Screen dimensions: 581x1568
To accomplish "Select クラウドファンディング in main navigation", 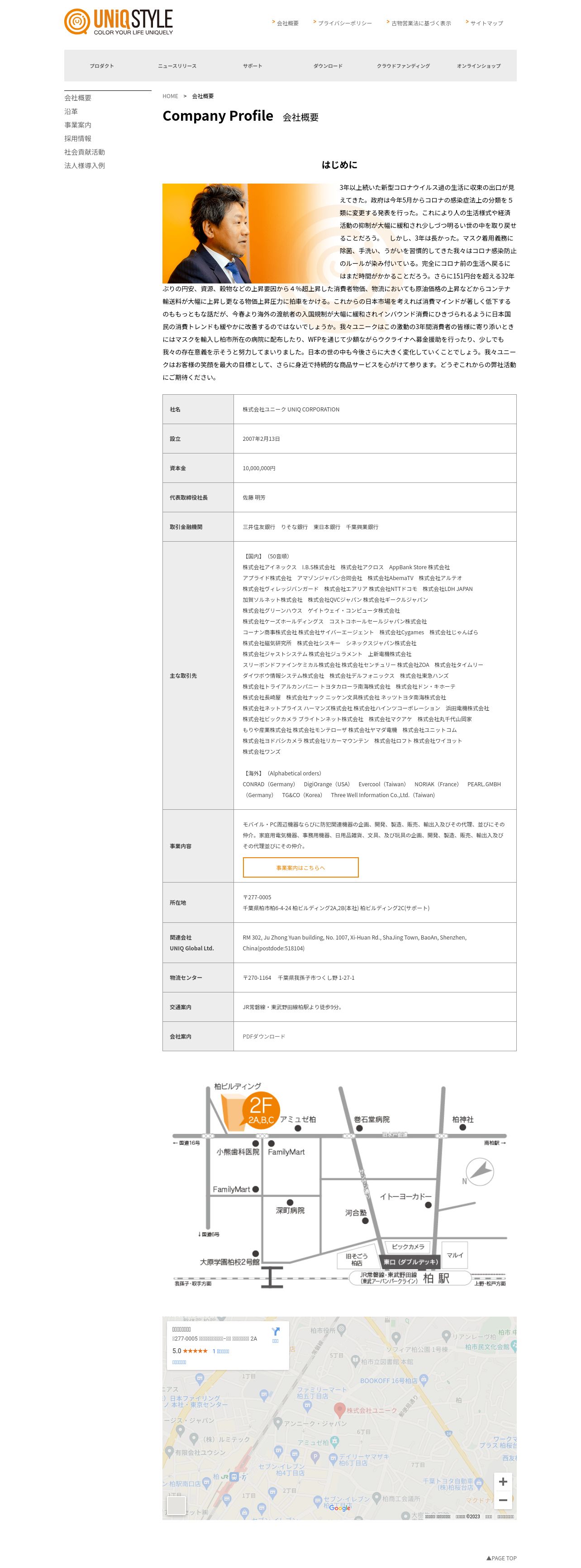I will click(x=403, y=66).
